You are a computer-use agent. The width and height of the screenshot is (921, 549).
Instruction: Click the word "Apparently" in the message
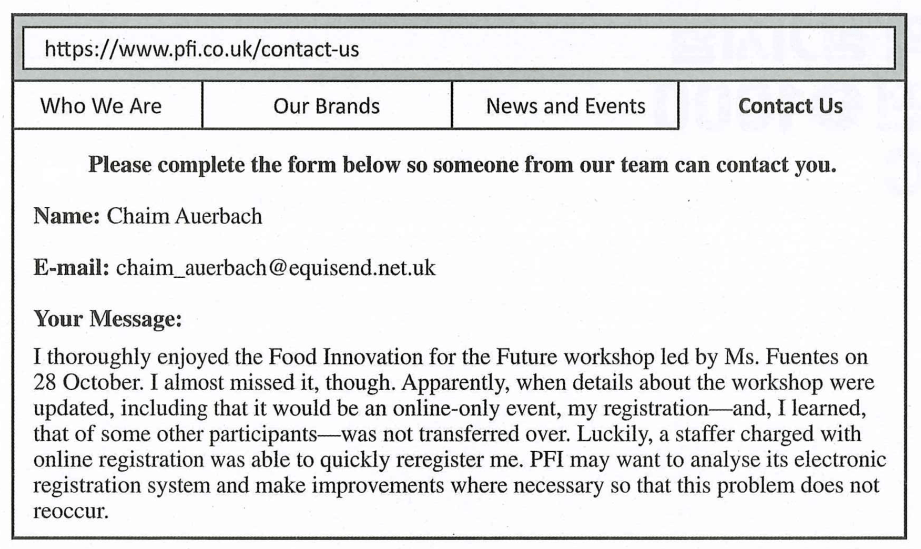point(470,382)
